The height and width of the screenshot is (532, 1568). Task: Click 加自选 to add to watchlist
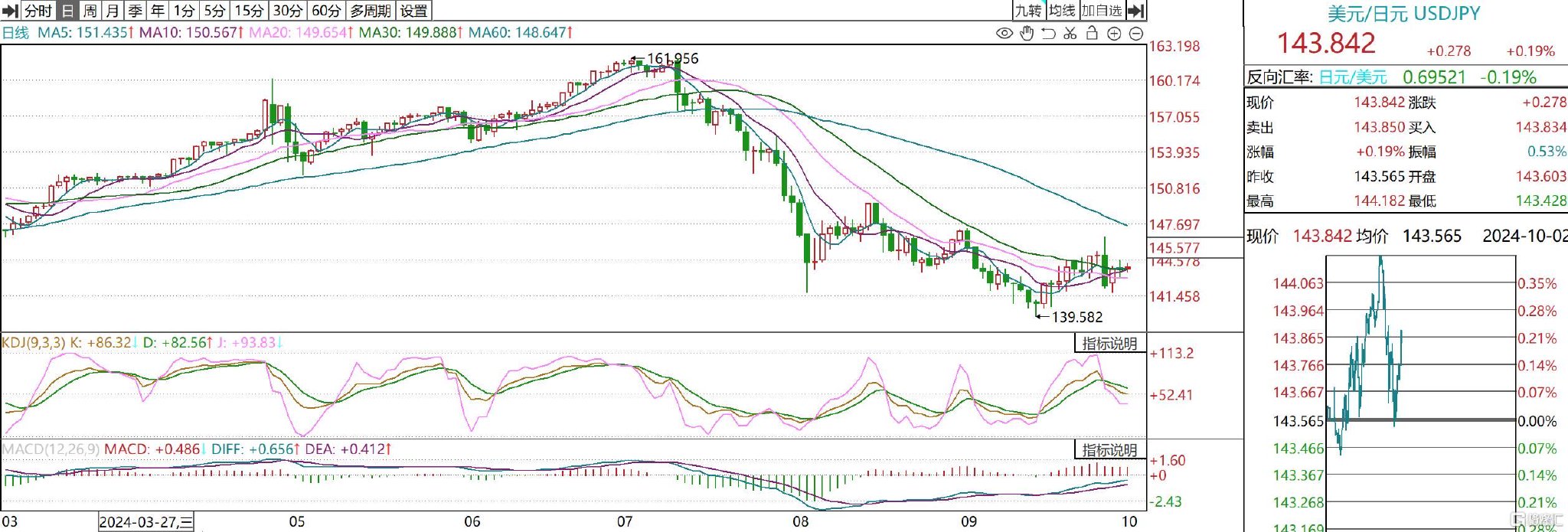tap(1102, 11)
